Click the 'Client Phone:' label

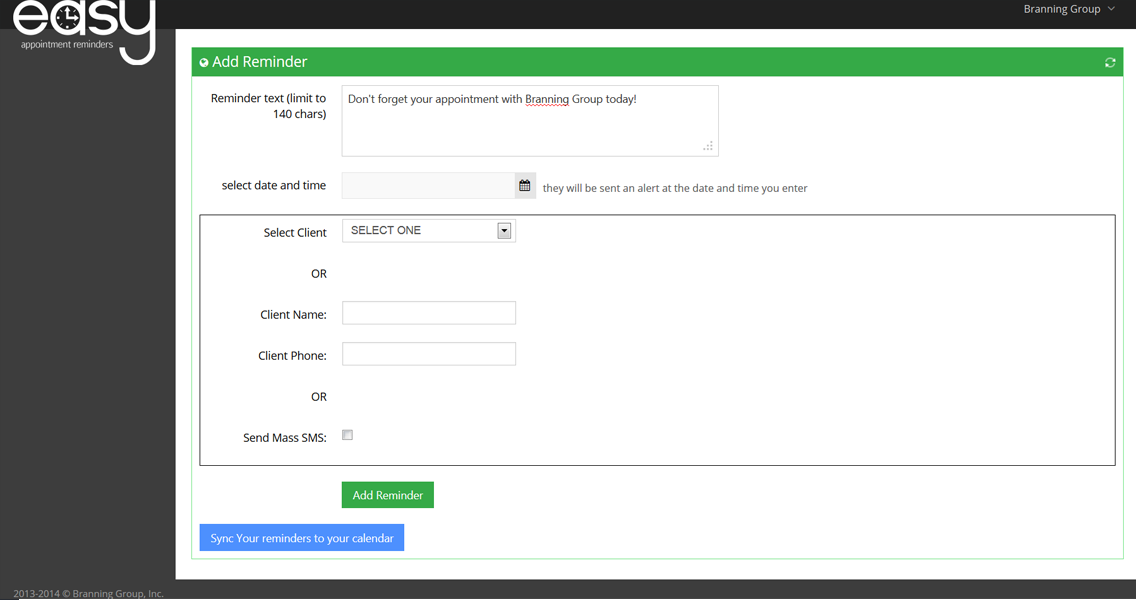[x=292, y=356]
